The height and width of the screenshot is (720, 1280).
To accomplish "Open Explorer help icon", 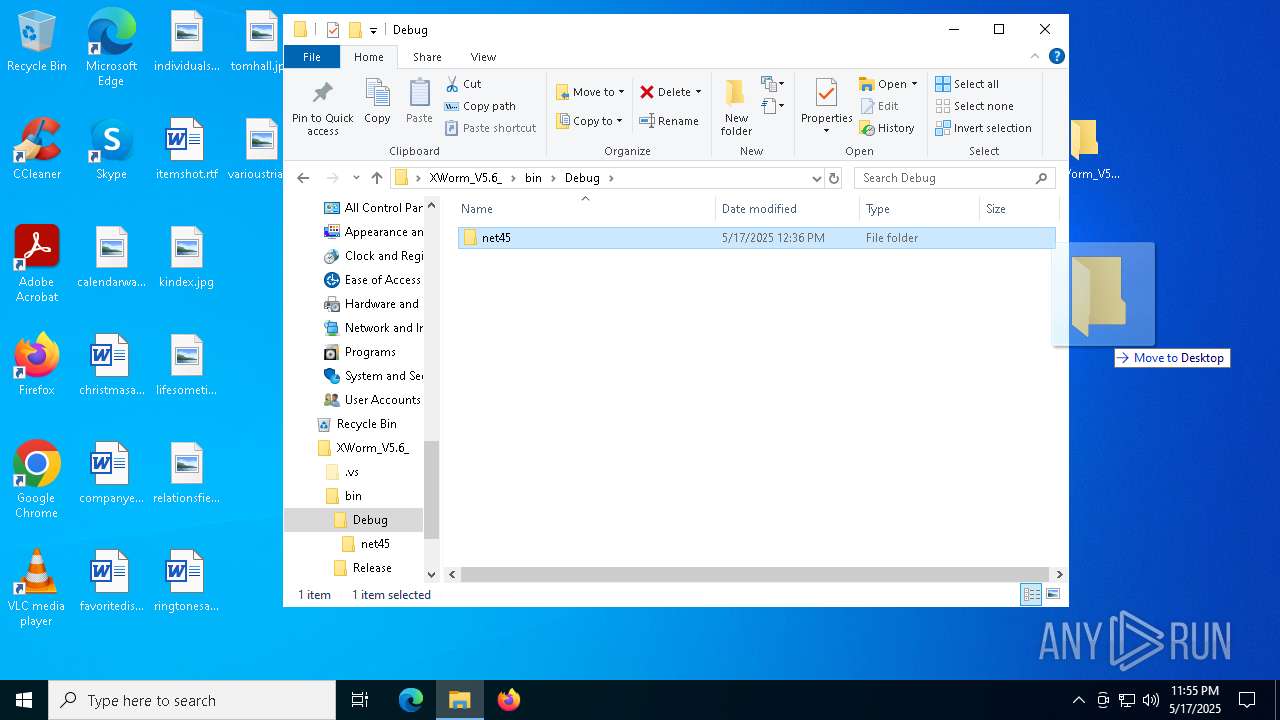I will pos(1056,57).
